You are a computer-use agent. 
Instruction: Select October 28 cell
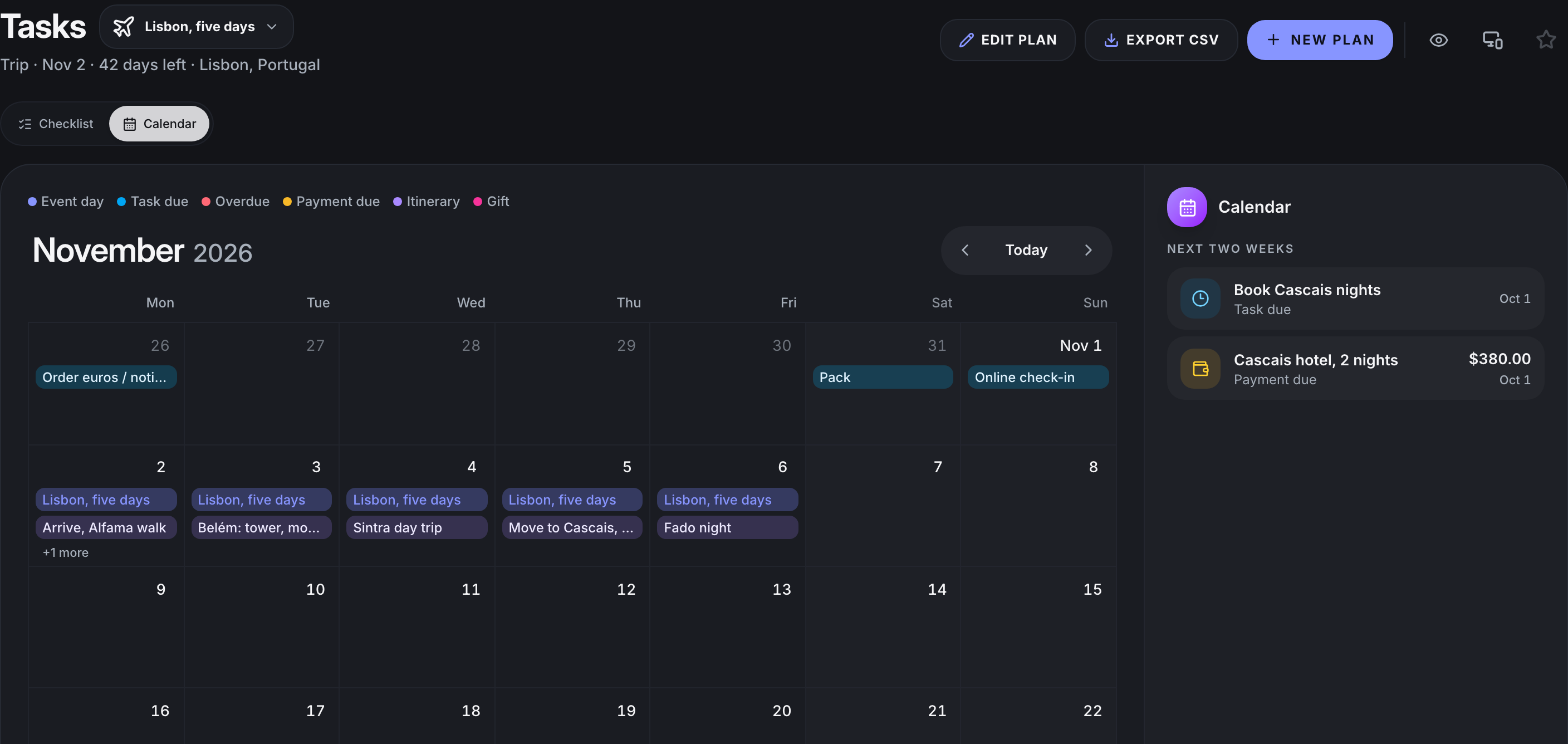pos(417,384)
